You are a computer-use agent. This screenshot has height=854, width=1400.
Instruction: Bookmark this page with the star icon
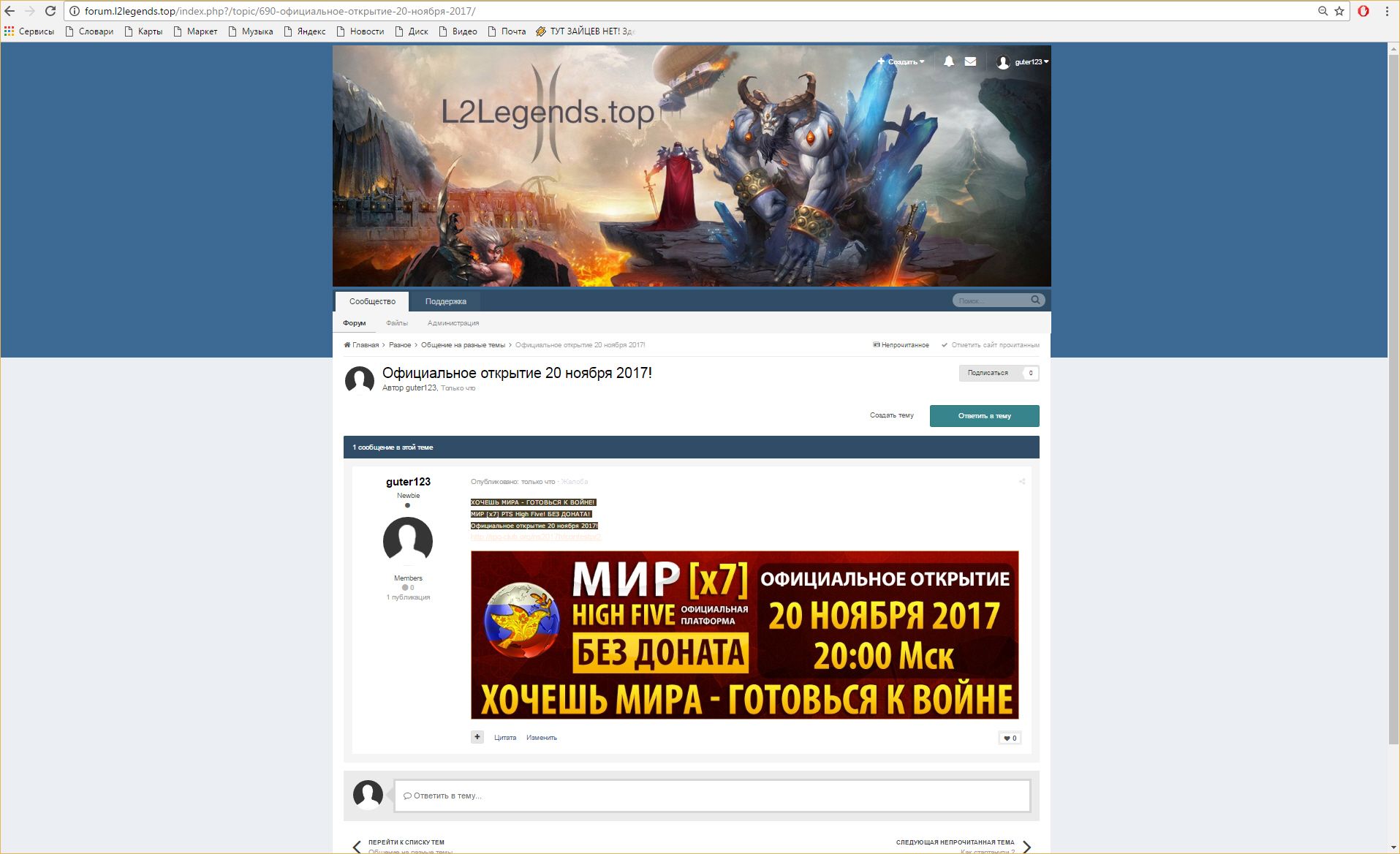click(1339, 11)
